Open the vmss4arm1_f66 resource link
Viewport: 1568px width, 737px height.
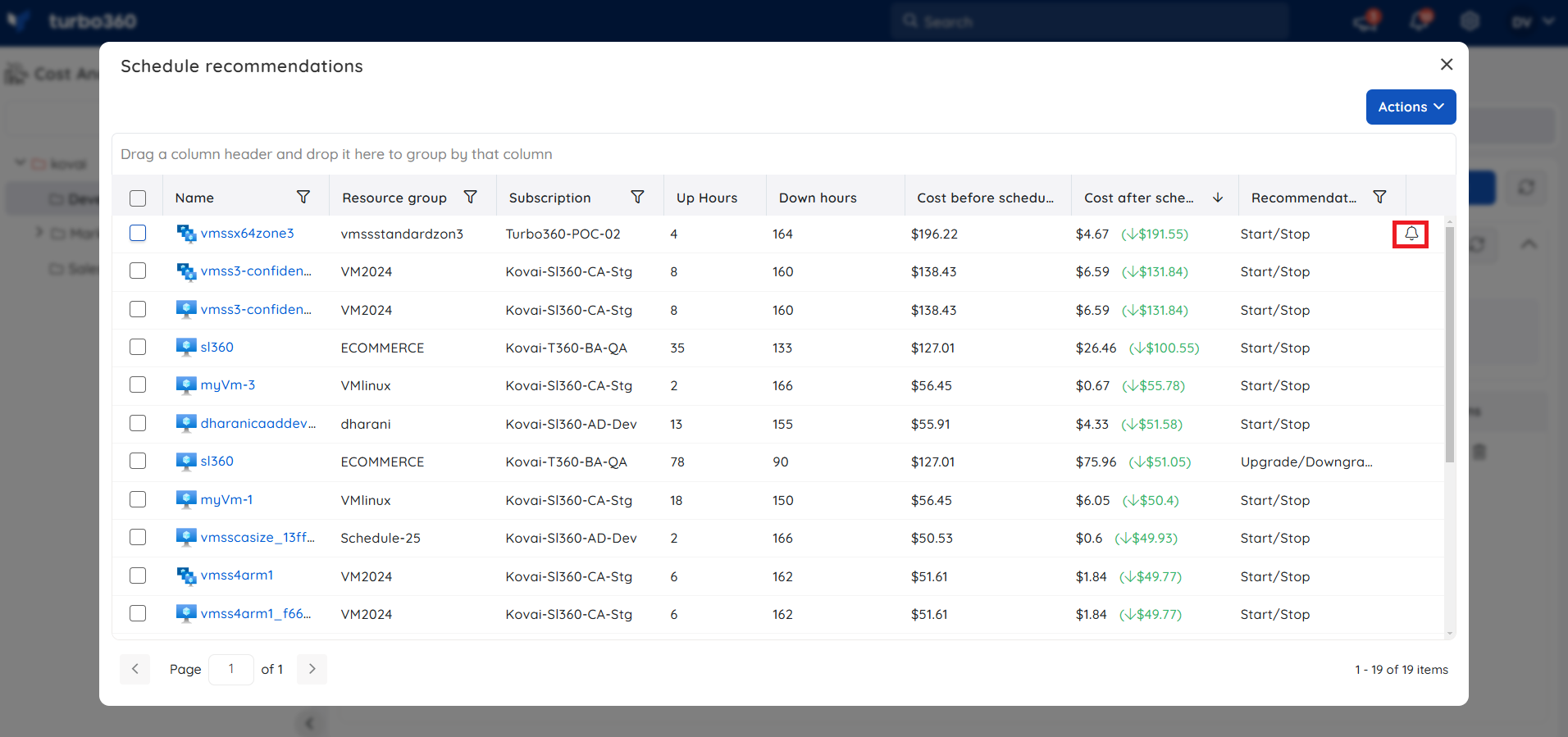[256, 613]
